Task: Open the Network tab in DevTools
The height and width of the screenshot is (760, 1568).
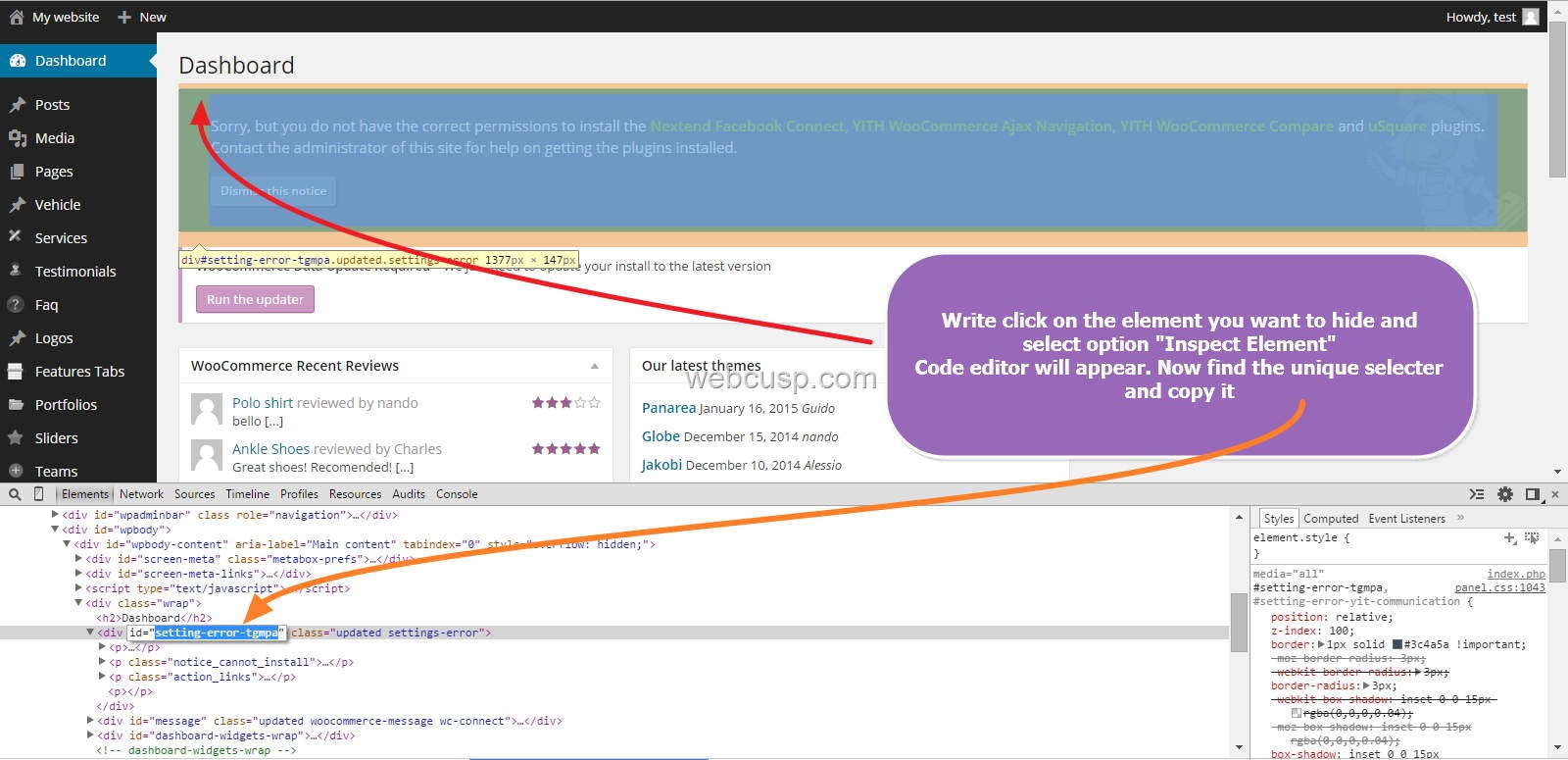Action: coord(141,494)
